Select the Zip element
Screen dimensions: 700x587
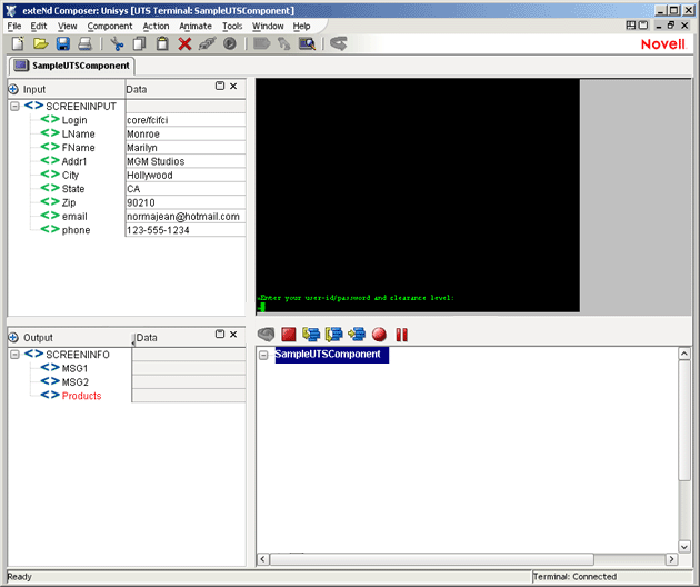[x=69, y=203]
